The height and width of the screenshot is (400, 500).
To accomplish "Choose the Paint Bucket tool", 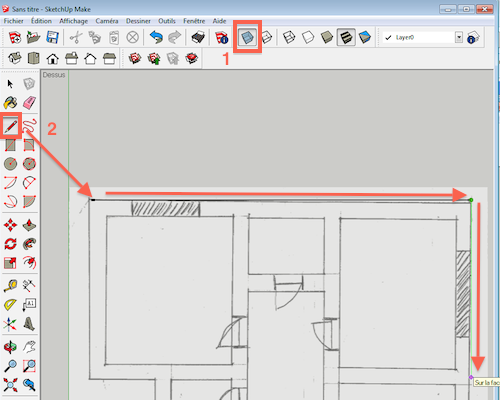I will click(x=10, y=103).
